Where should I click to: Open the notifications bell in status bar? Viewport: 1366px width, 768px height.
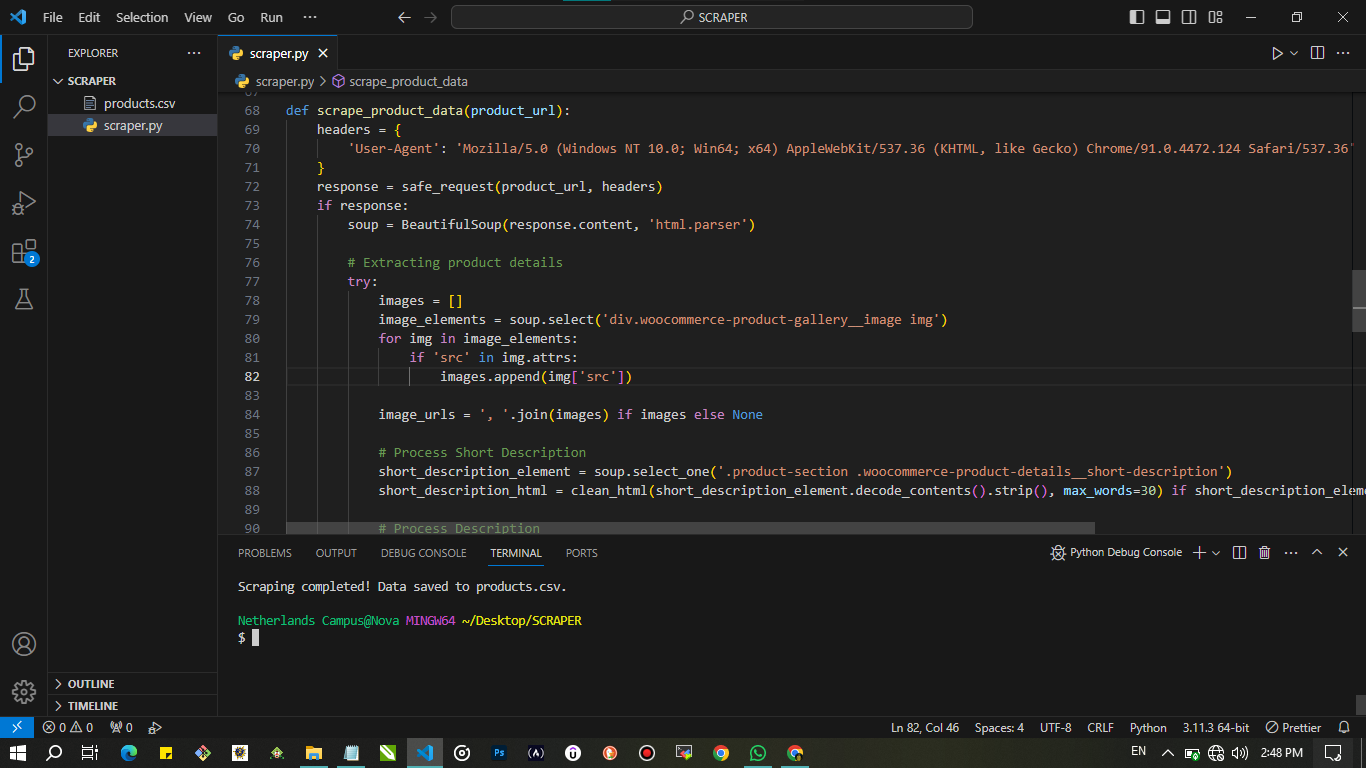coord(1345,727)
